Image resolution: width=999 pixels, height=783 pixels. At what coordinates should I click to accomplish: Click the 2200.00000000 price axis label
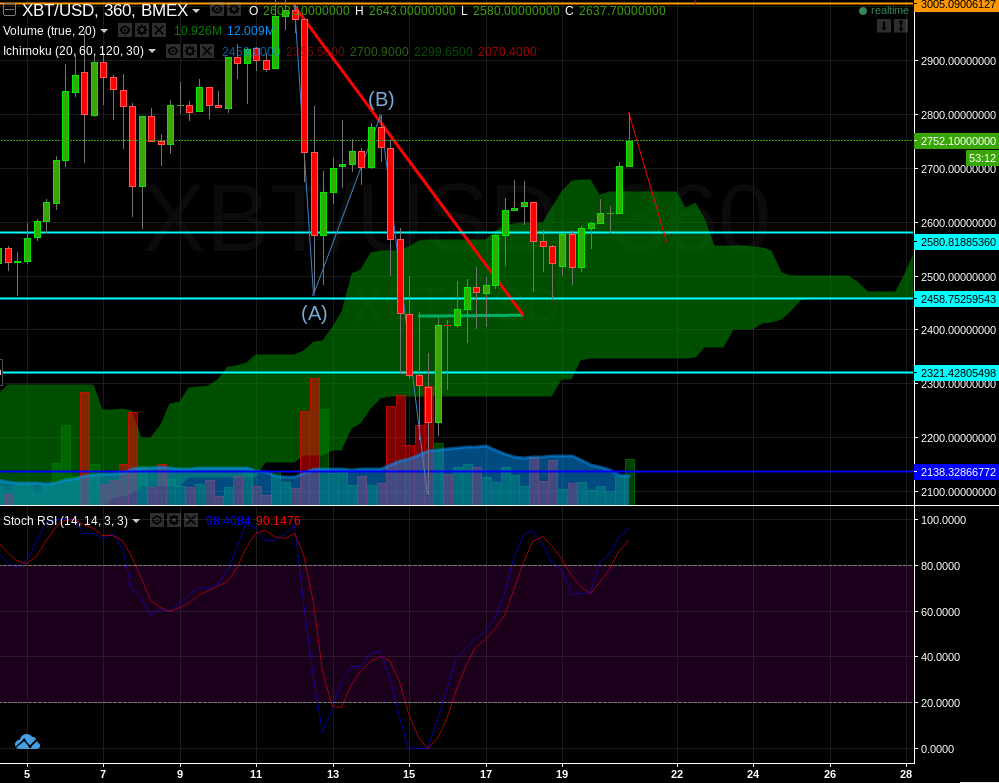[958, 438]
